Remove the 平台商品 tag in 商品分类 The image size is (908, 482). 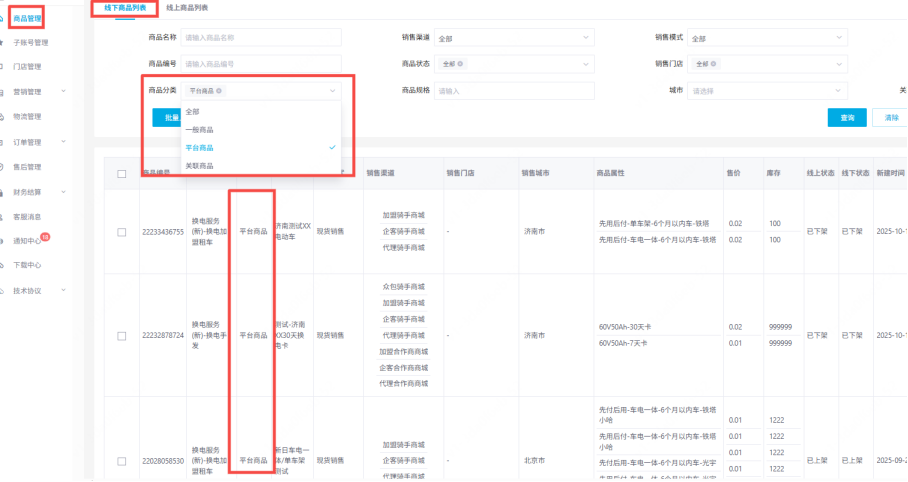[x=219, y=91]
